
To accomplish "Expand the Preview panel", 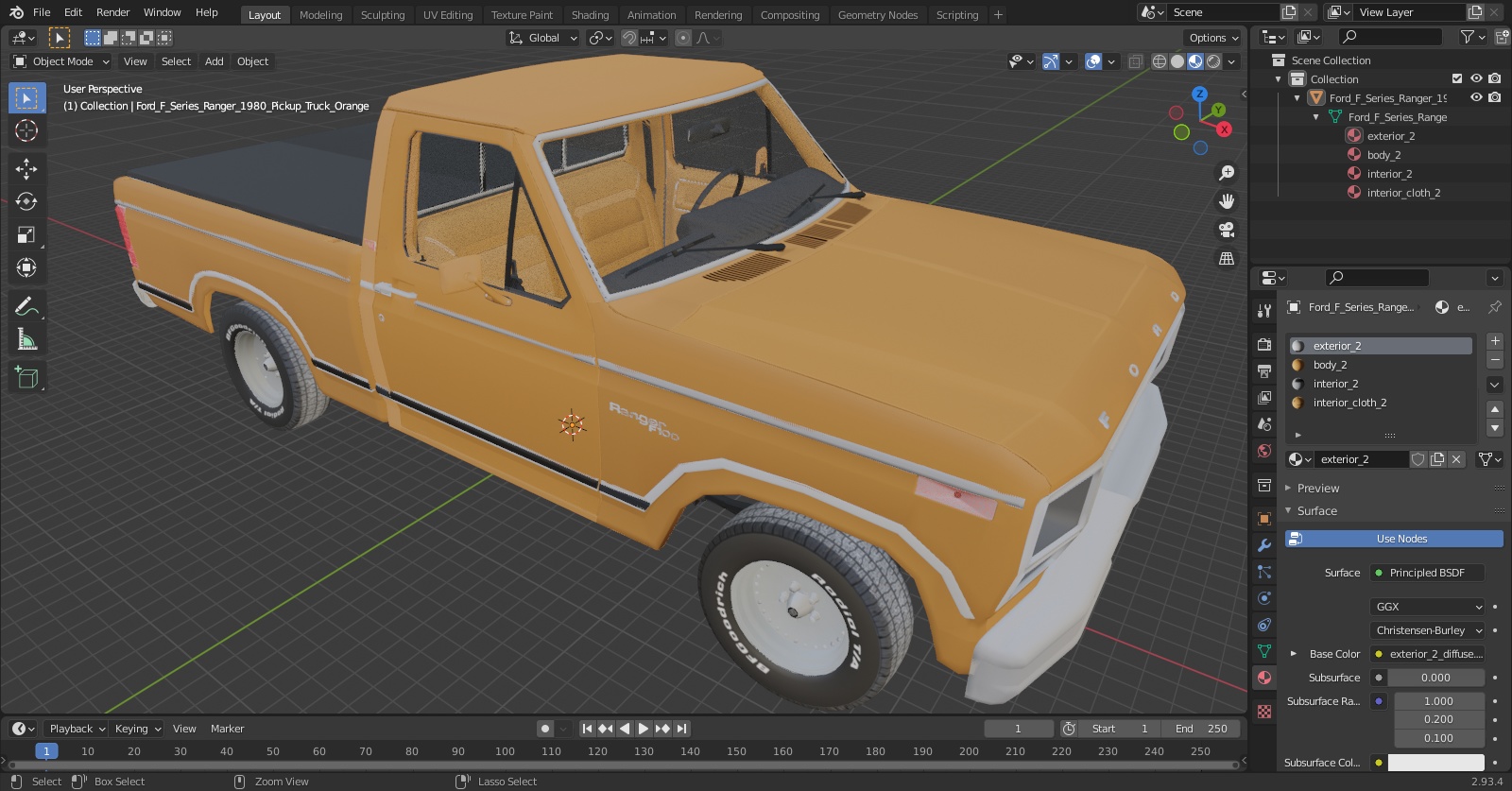I will 1317,489.
